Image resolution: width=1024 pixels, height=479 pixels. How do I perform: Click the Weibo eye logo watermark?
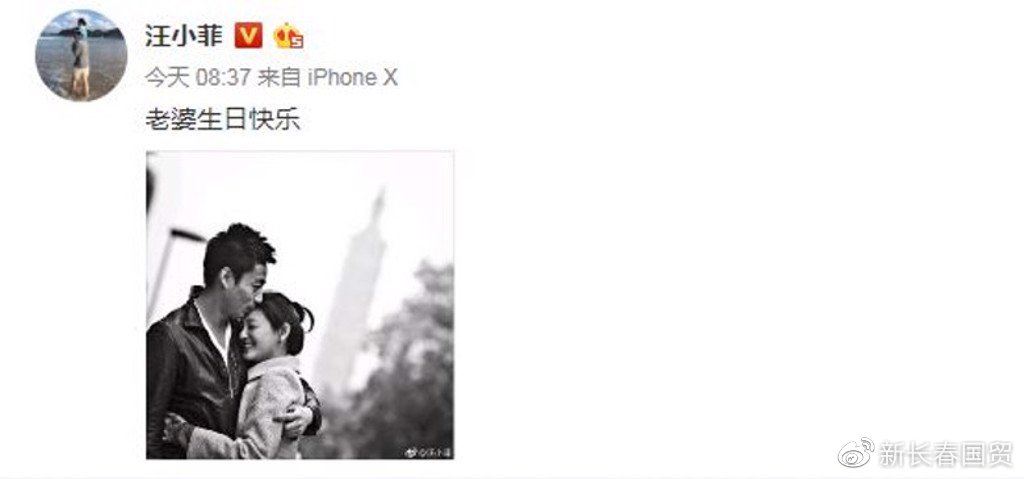pyautogui.click(x=856, y=453)
